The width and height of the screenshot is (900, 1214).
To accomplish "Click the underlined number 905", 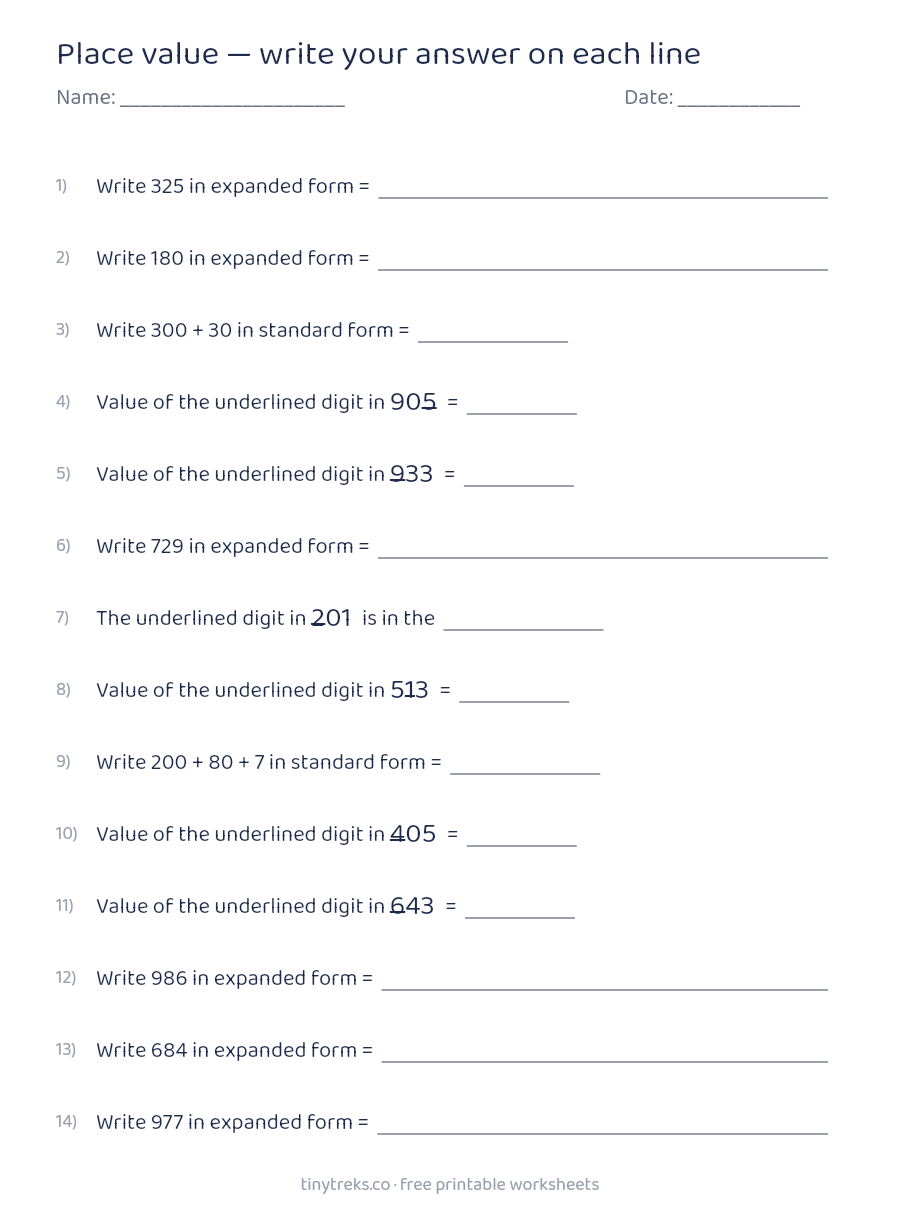I will click(x=414, y=402).
